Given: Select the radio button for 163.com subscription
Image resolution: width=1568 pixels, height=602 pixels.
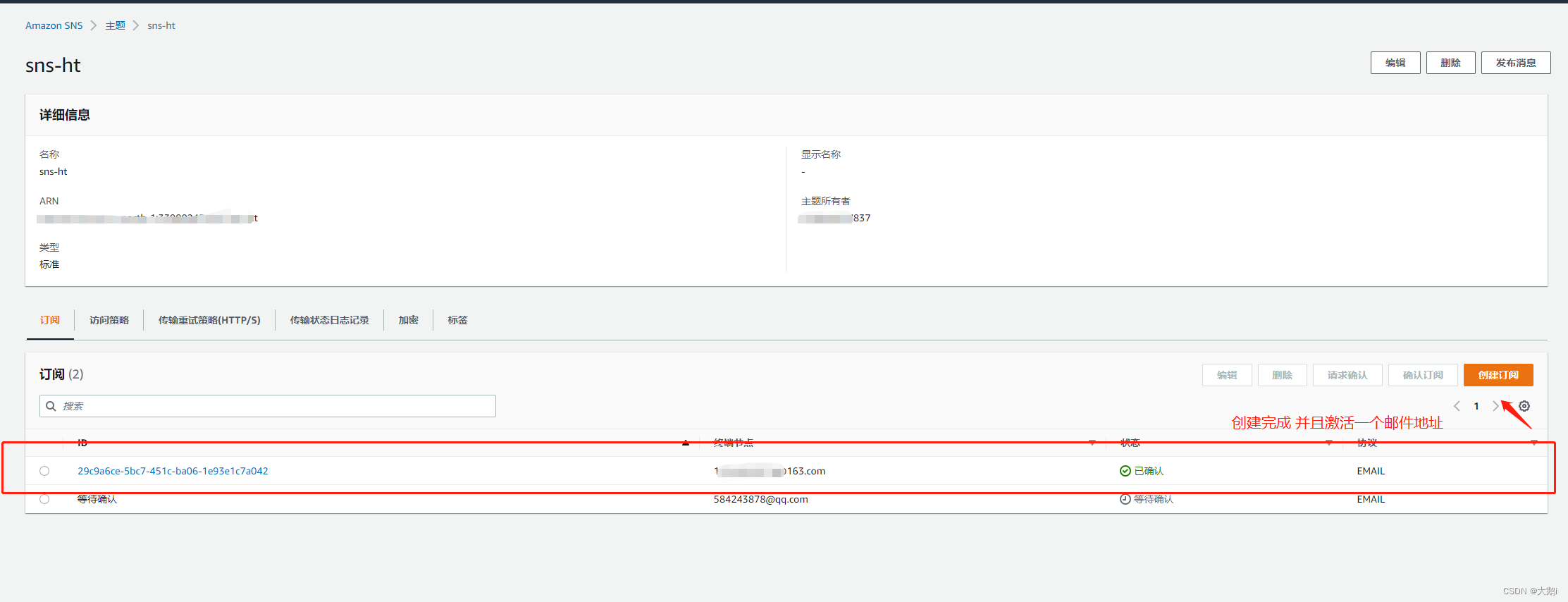Looking at the screenshot, I should (44, 471).
